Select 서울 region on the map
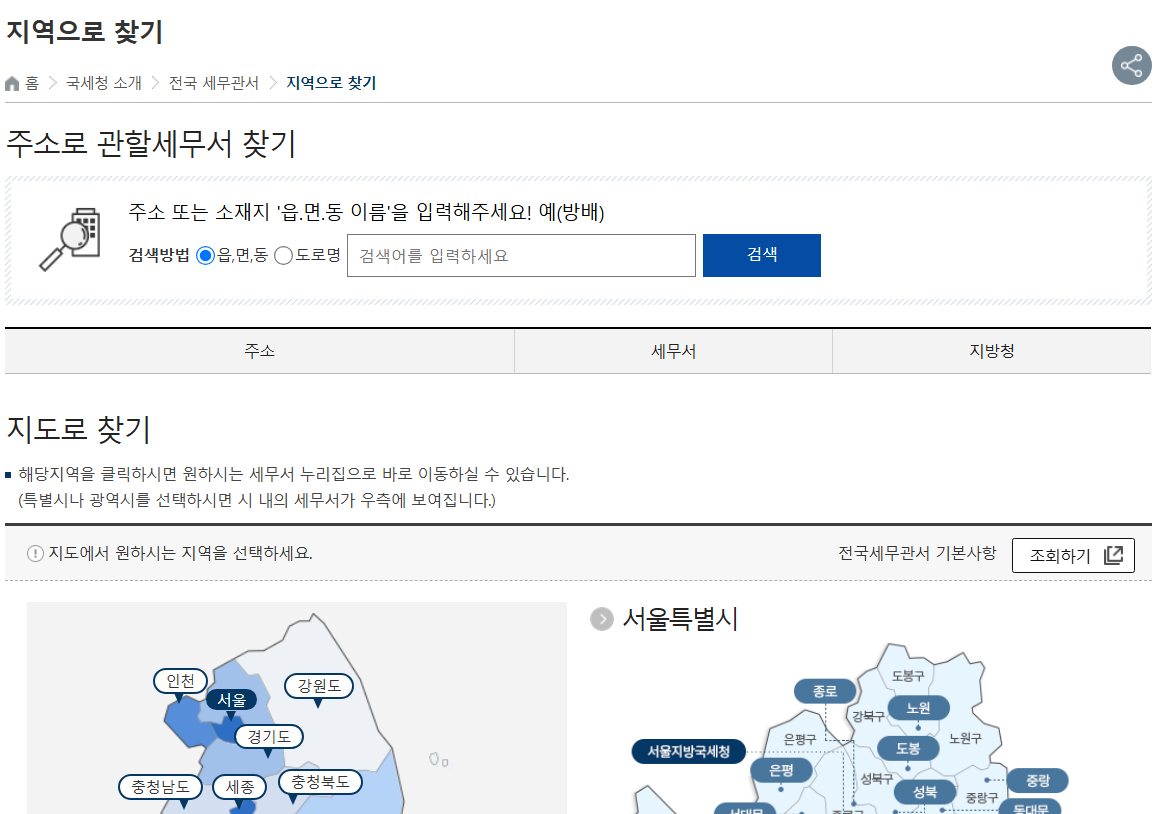This screenshot has width=1165, height=814. pos(231,700)
